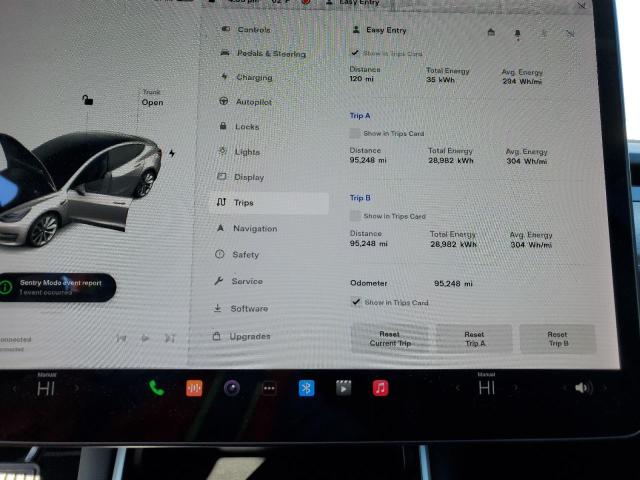Image resolution: width=640 pixels, height=480 pixels.
Task: Open the Software menu
Action: 241,309
